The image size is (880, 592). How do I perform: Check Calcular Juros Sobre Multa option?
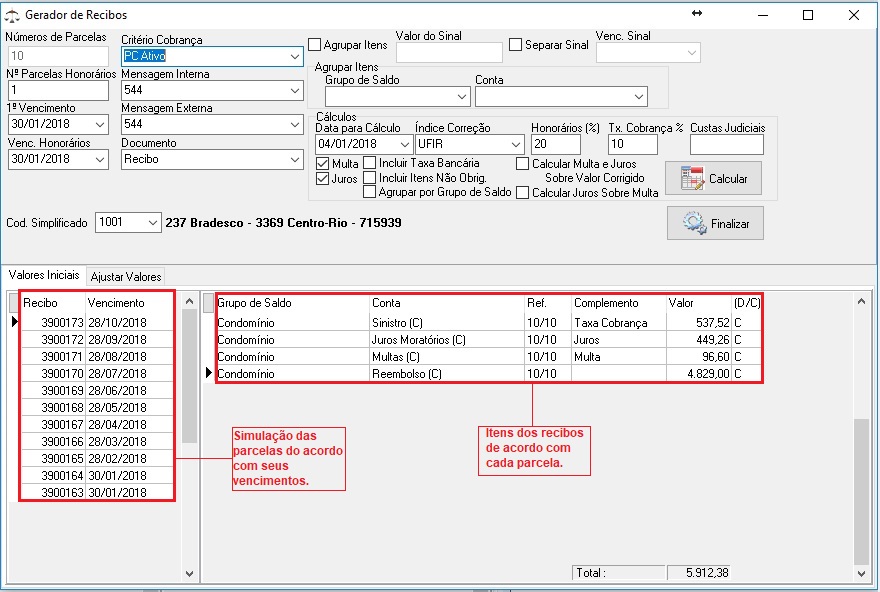(x=523, y=193)
